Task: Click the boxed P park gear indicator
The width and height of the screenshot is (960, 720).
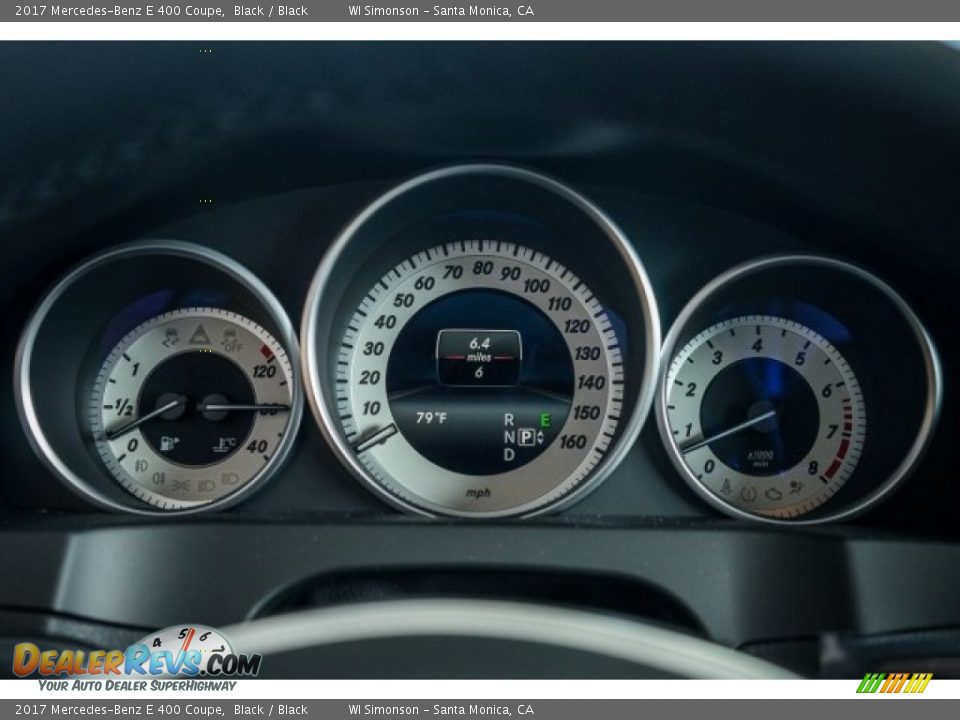Action: 526,436
